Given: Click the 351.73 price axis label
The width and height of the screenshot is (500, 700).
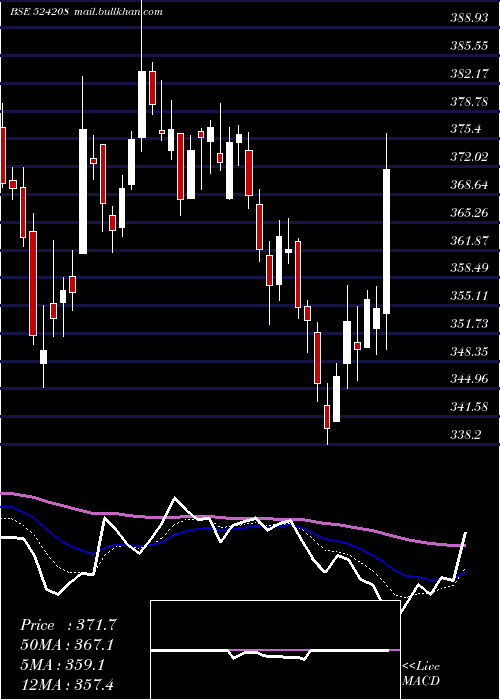Looking at the screenshot, I should pyautogui.click(x=470, y=324).
